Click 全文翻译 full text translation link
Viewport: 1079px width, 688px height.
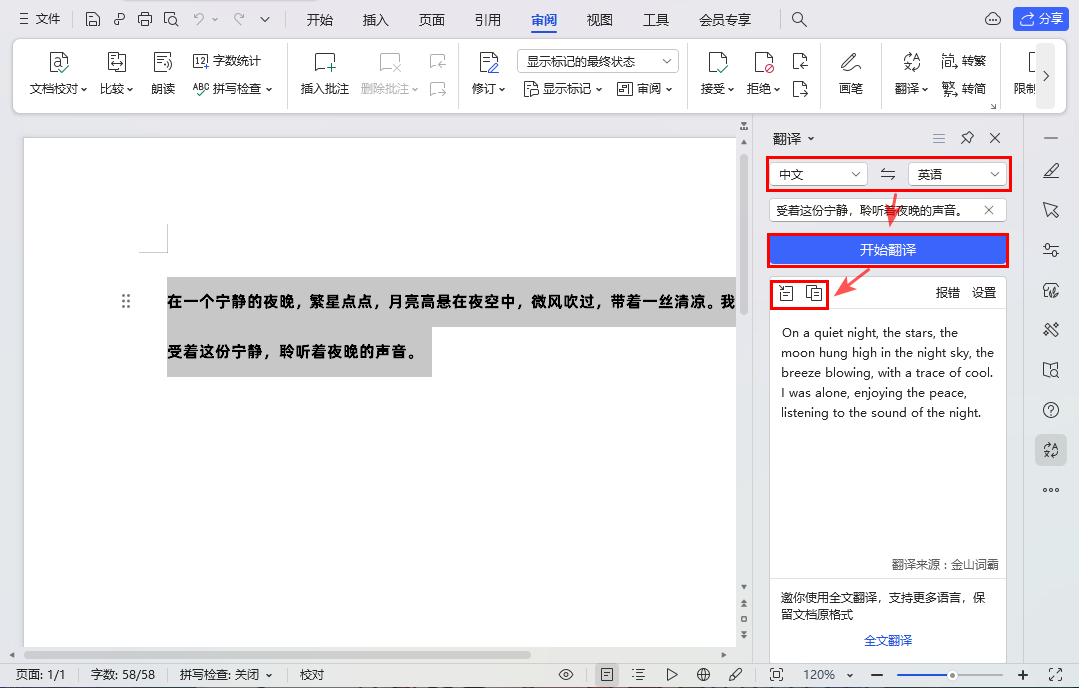[888, 641]
